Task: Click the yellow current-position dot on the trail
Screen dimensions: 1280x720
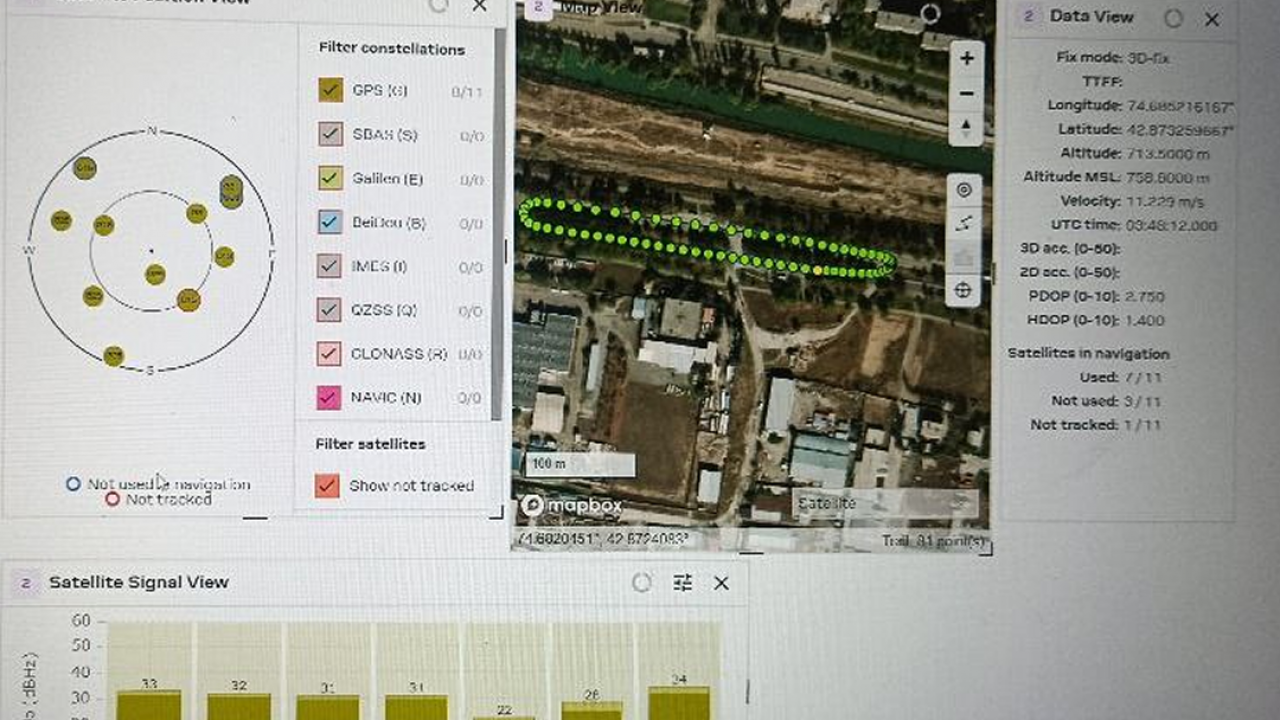Action: 819,270
